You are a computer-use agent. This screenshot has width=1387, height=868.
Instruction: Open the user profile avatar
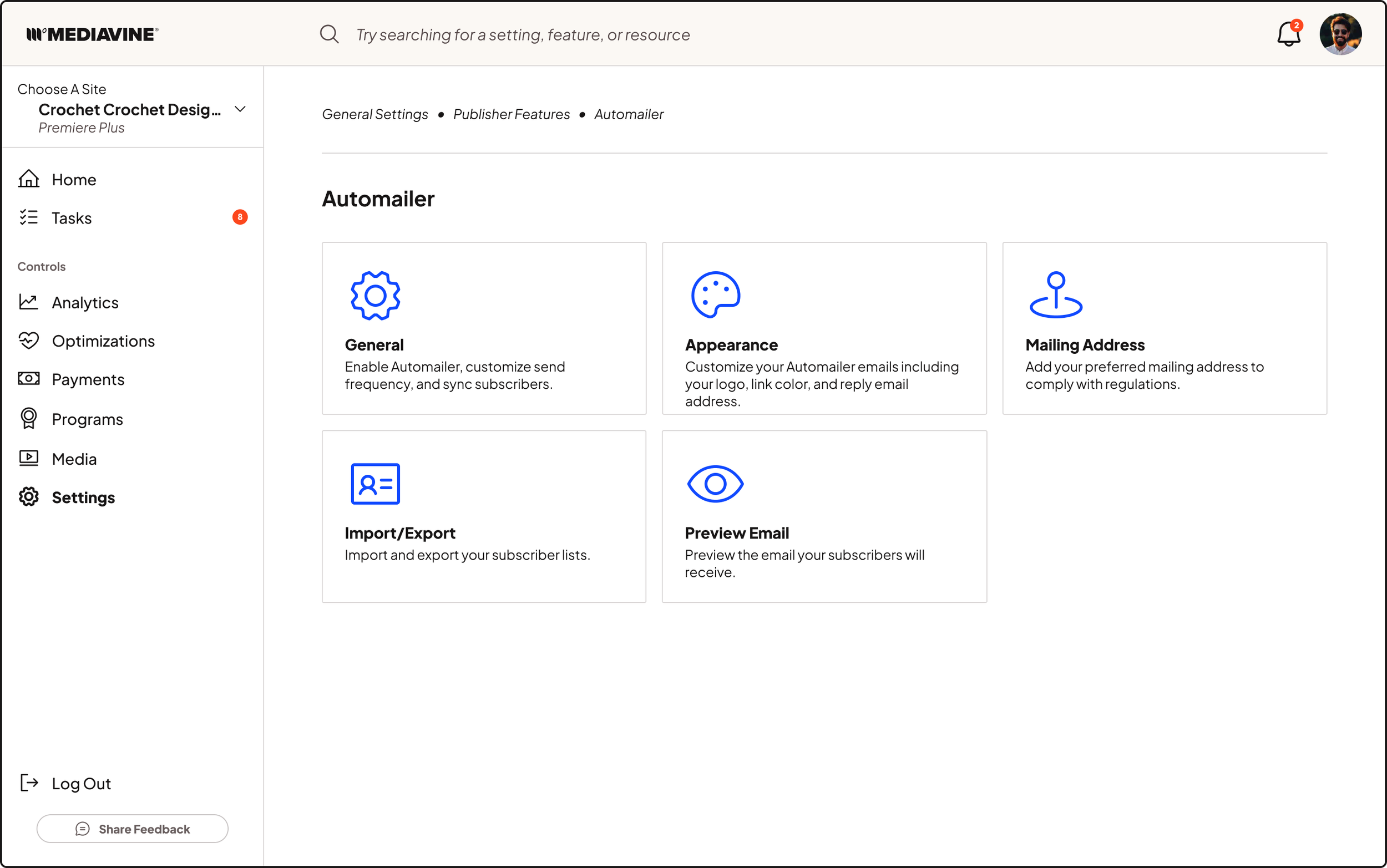click(x=1340, y=34)
